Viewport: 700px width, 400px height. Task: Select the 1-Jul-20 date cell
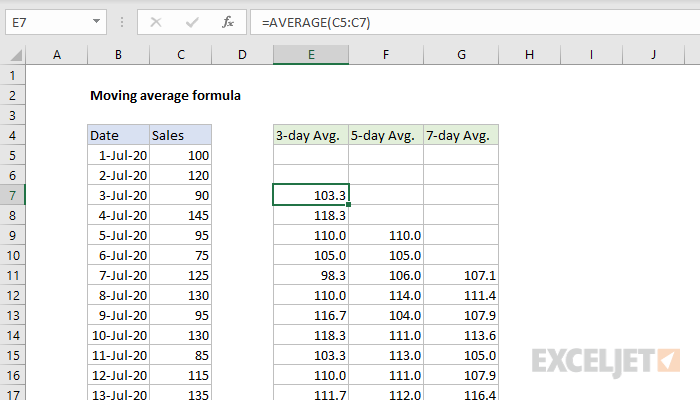click(x=118, y=155)
